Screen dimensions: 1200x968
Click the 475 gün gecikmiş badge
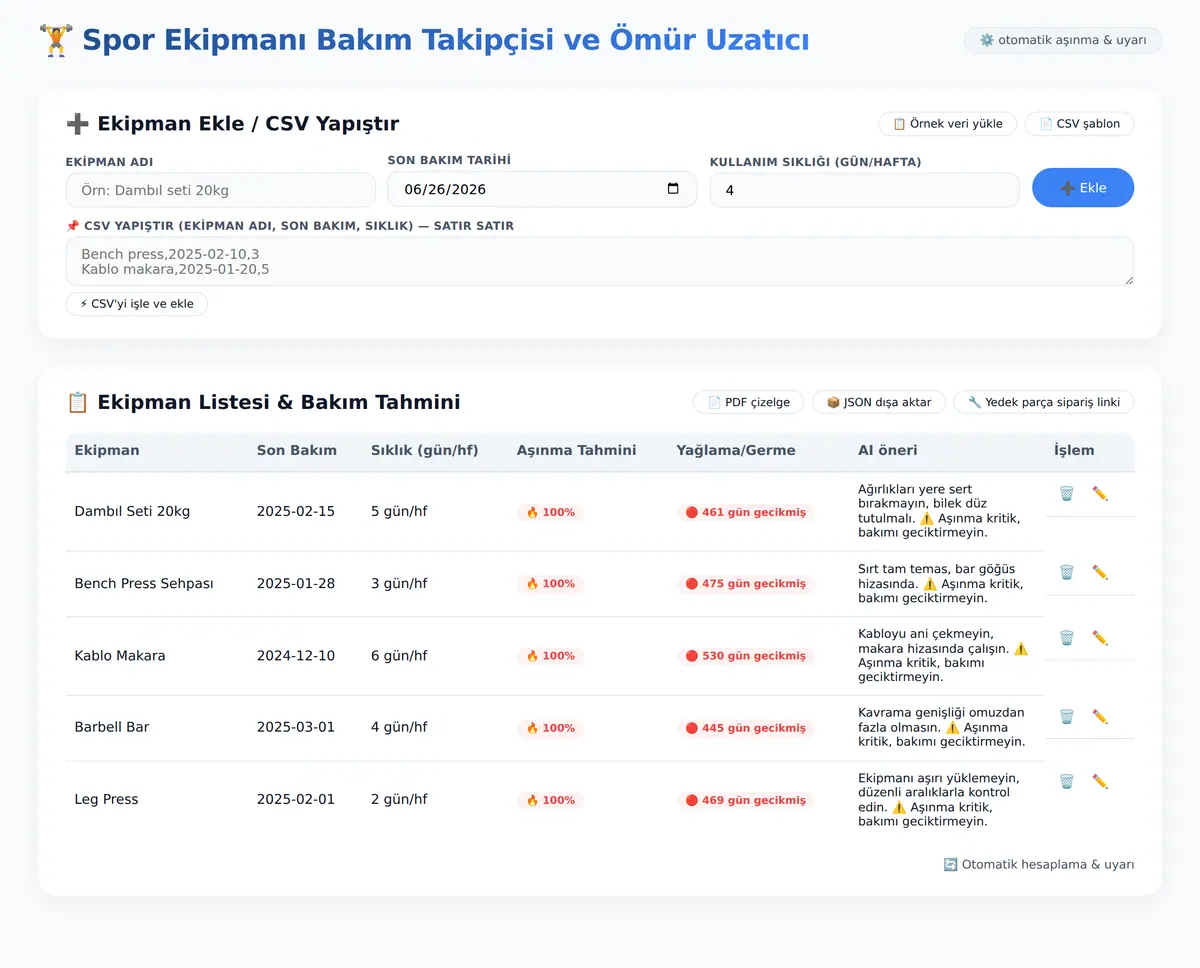coord(746,584)
